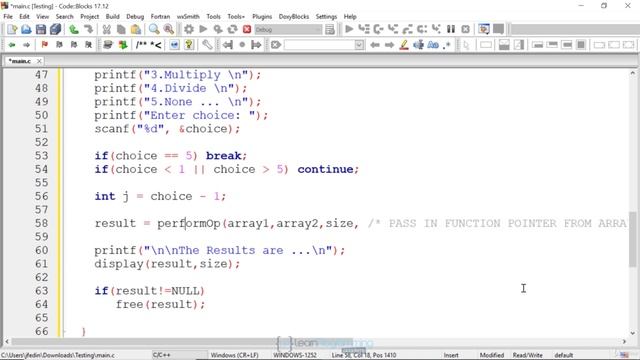Click 'display(result,size)' on line 61
The image size is (640, 360).
(164, 263)
